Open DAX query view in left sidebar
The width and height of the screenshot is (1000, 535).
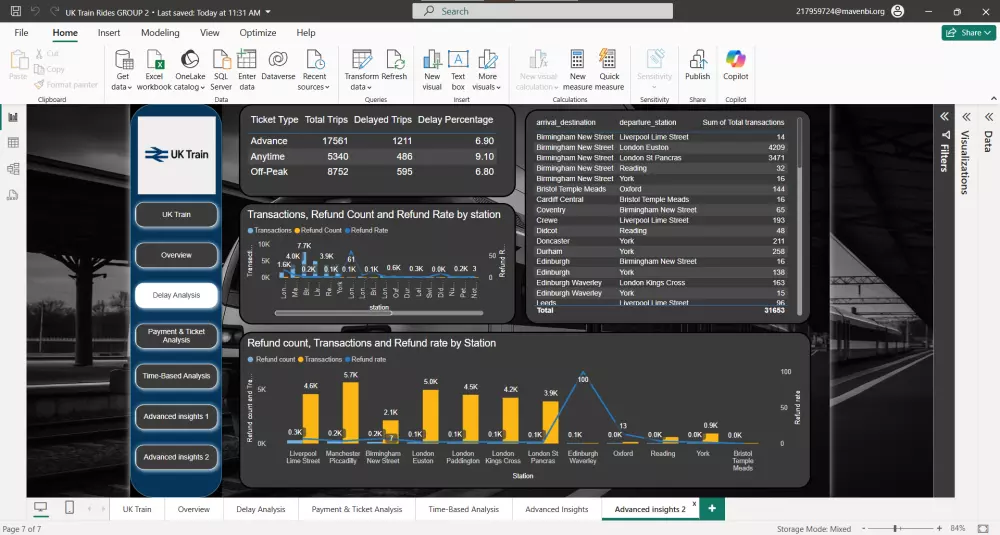coord(13,195)
